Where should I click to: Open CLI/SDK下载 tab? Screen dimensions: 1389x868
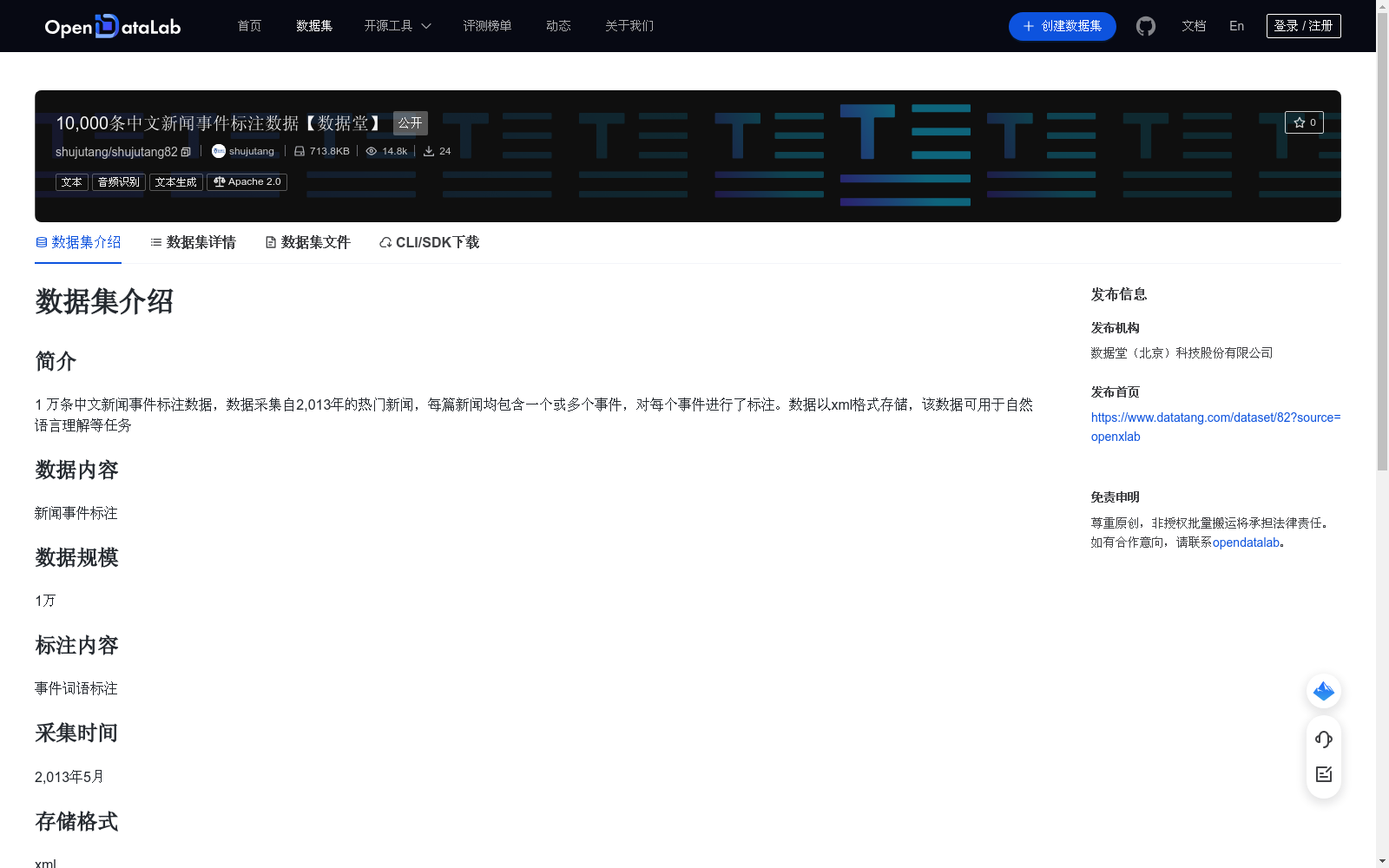point(429,242)
